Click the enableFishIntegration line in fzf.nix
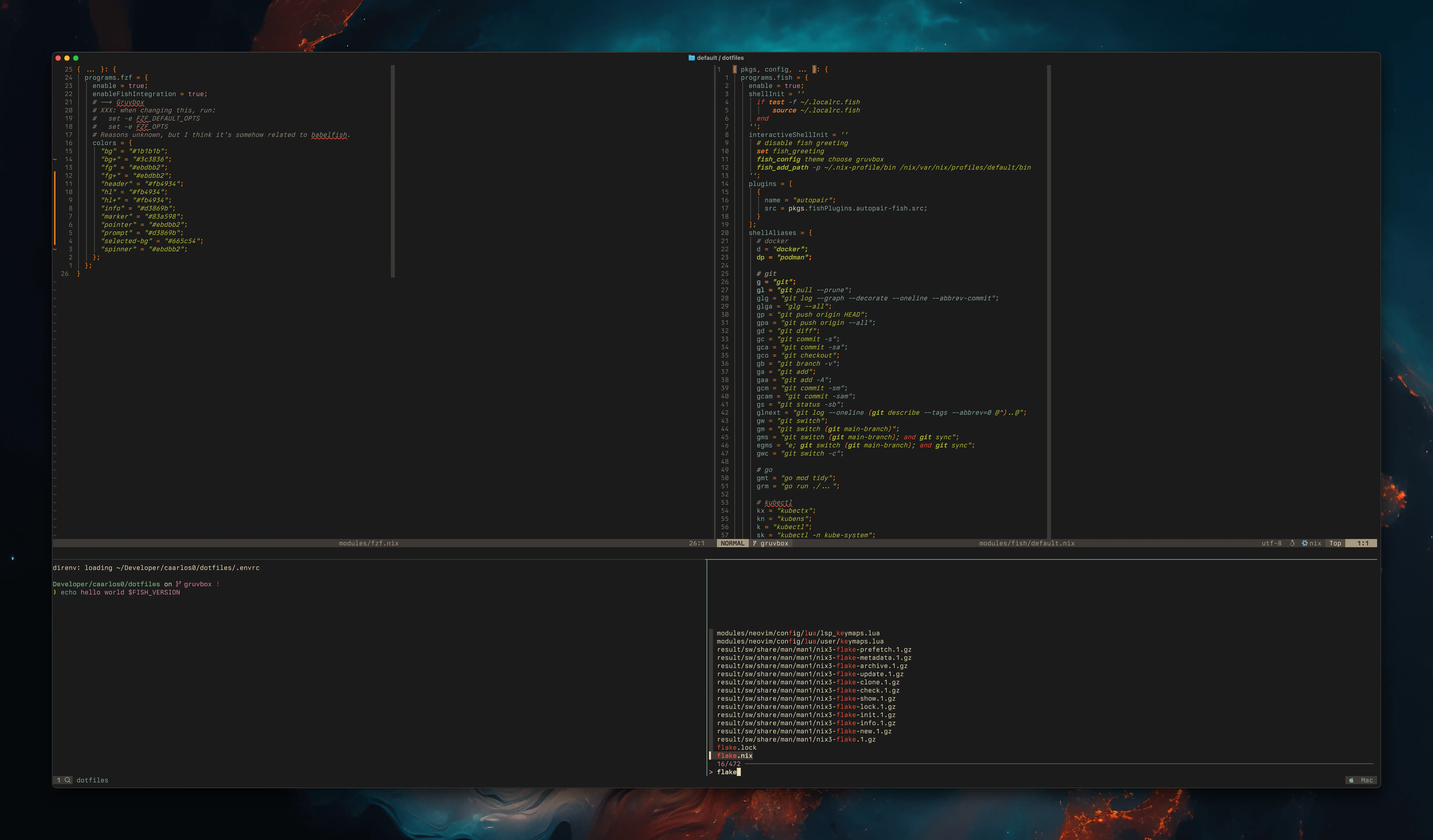 (x=150, y=94)
